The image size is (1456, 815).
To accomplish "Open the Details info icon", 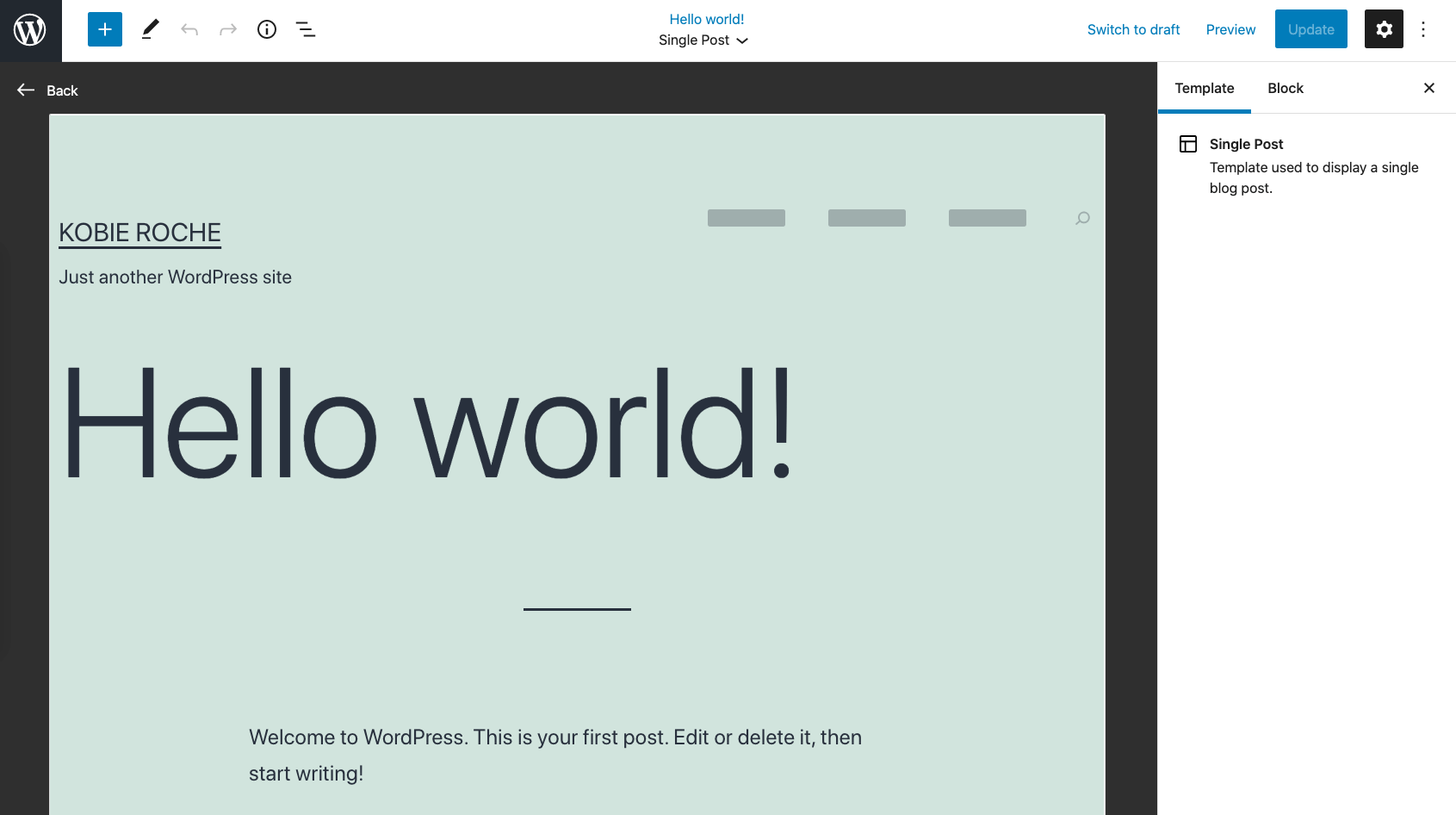I will point(267,29).
